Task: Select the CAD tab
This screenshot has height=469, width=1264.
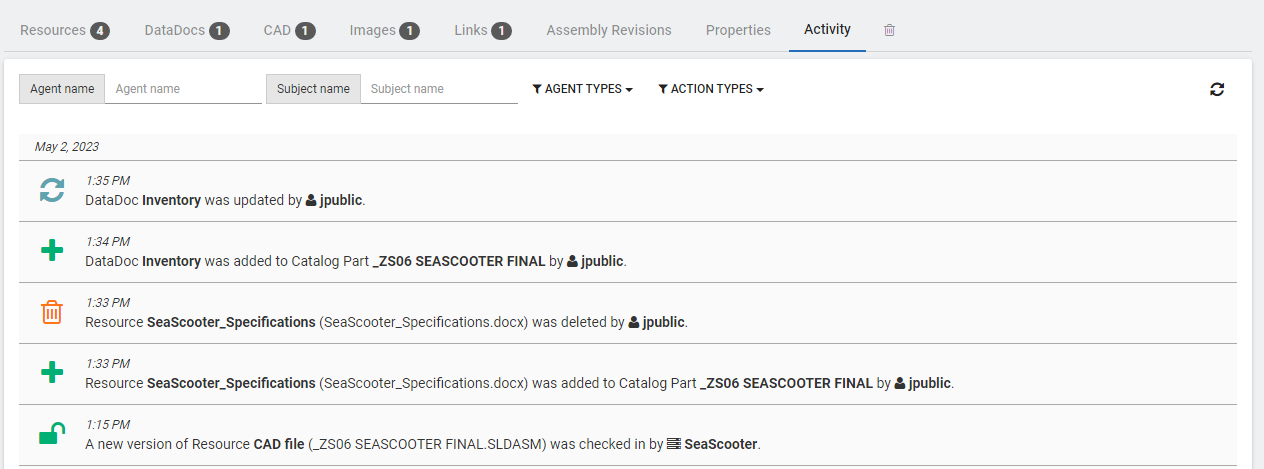Action: click(x=289, y=30)
